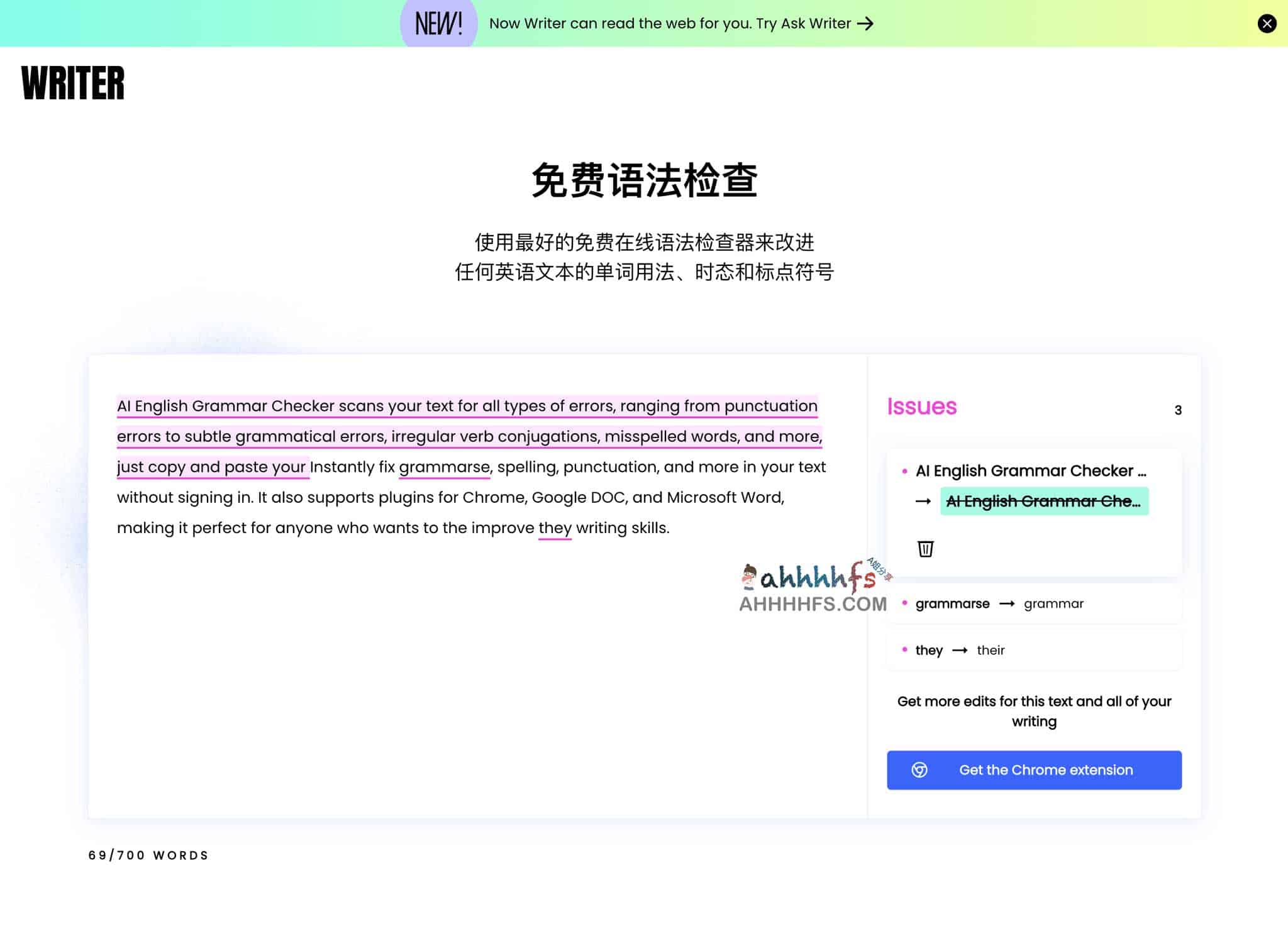This screenshot has height=941, width=1288.
Task: Click the Chrome extension icon in button
Action: [x=918, y=770]
